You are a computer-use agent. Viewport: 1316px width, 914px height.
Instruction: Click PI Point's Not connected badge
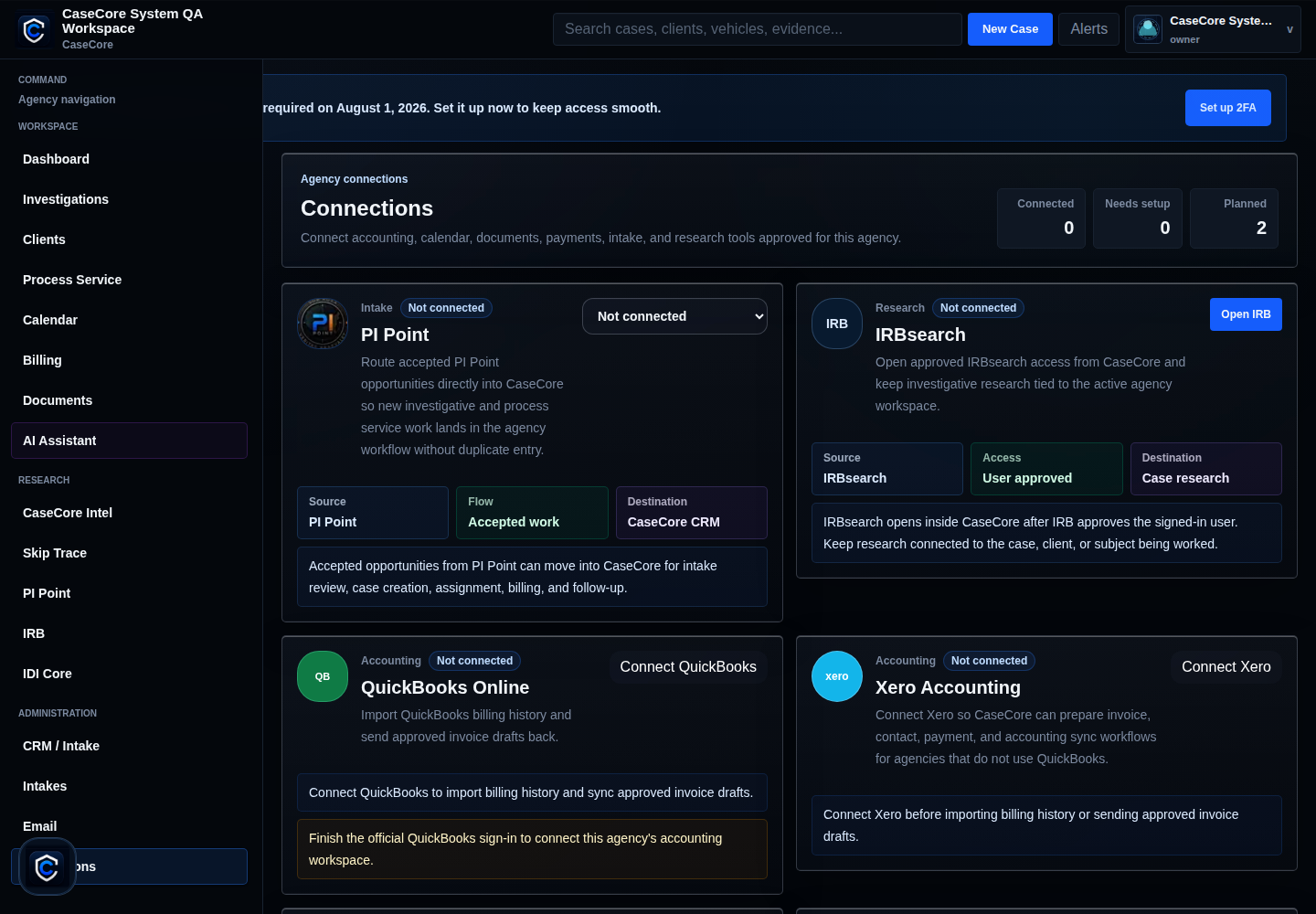(446, 308)
